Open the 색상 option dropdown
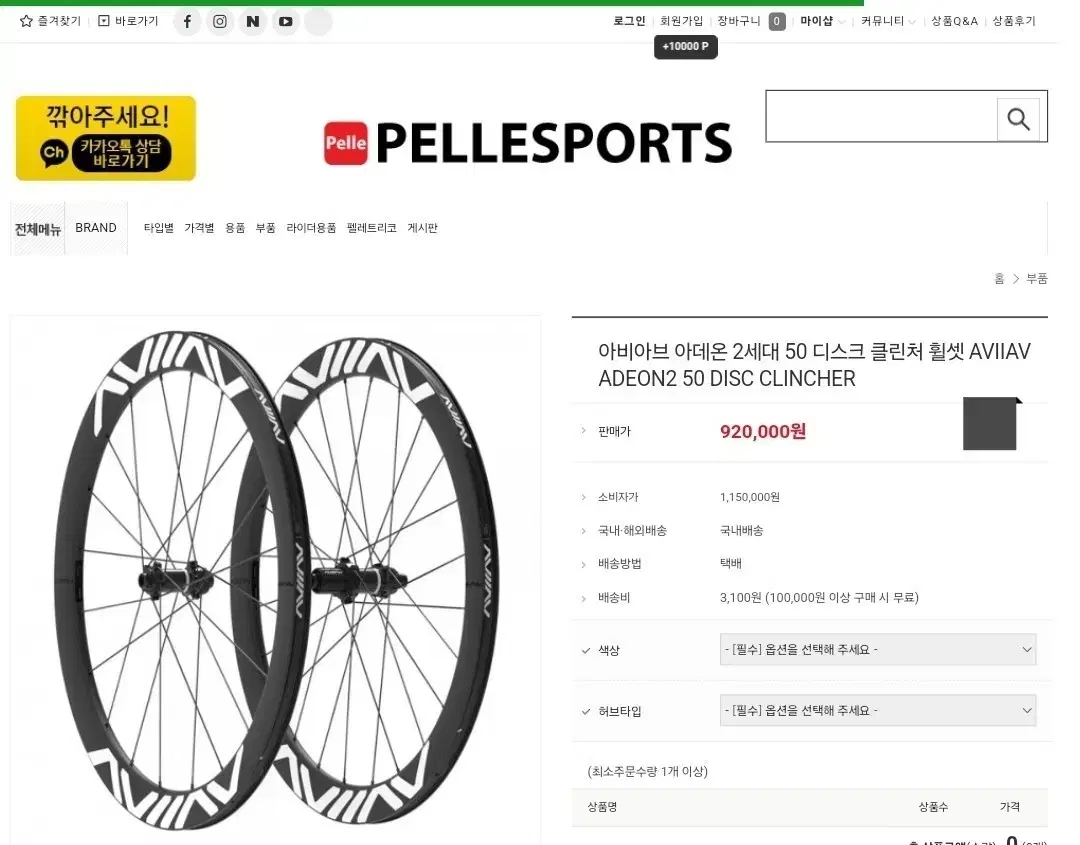This screenshot has height=845, width=1080. (x=877, y=649)
